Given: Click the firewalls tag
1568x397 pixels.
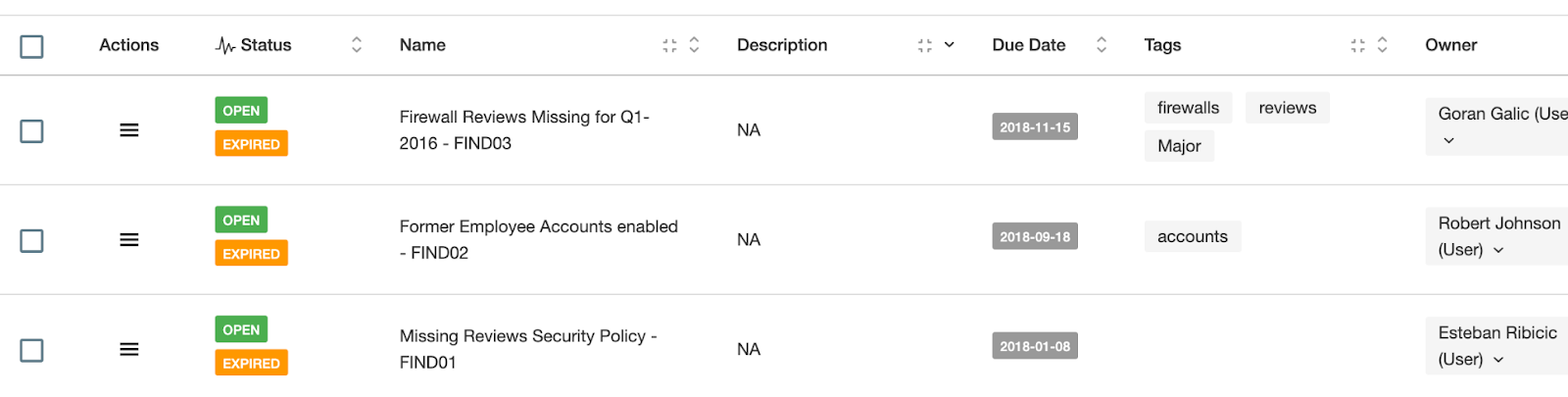Looking at the screenshot, I should pos(1188,108).
